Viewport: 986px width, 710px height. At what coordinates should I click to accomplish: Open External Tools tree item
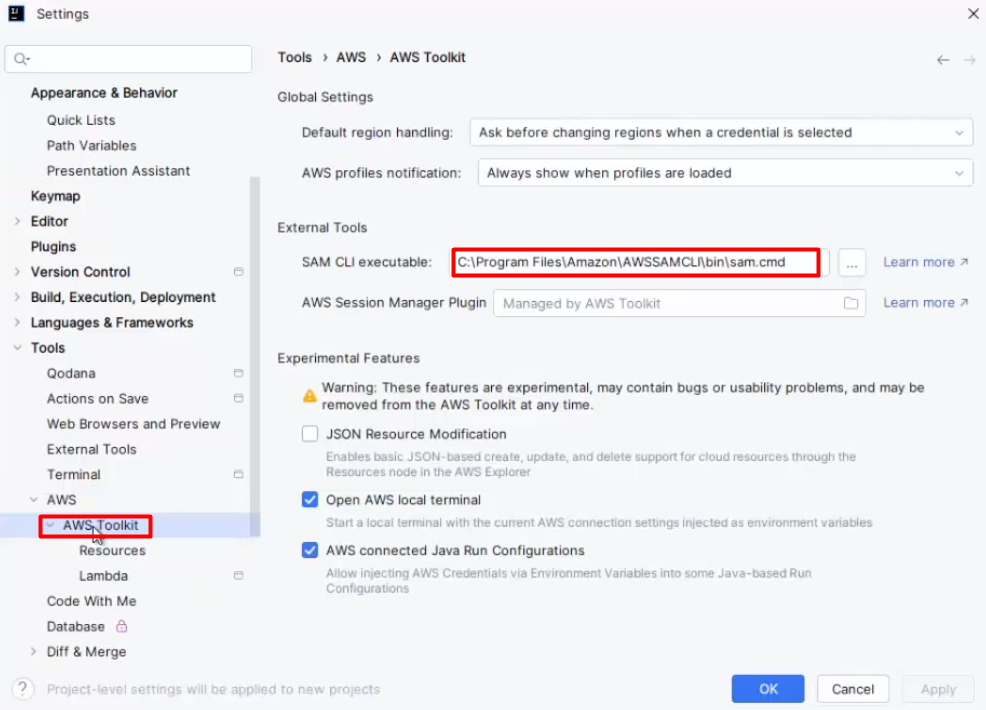click(x=92, y=449)
